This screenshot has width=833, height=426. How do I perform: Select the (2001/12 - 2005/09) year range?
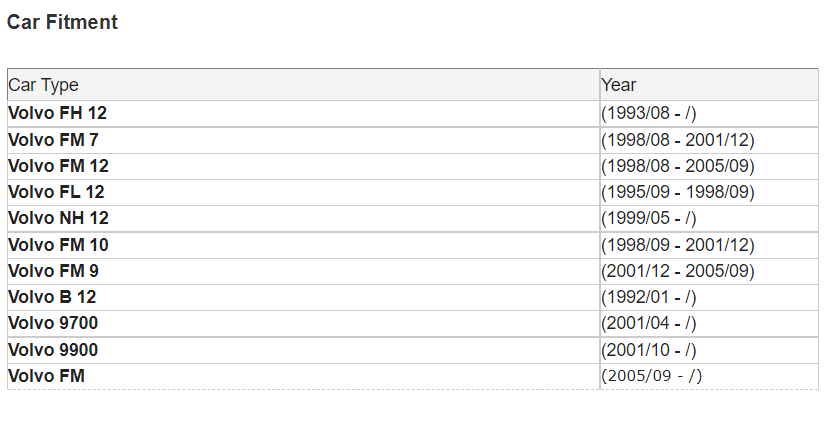click(677, 271)
